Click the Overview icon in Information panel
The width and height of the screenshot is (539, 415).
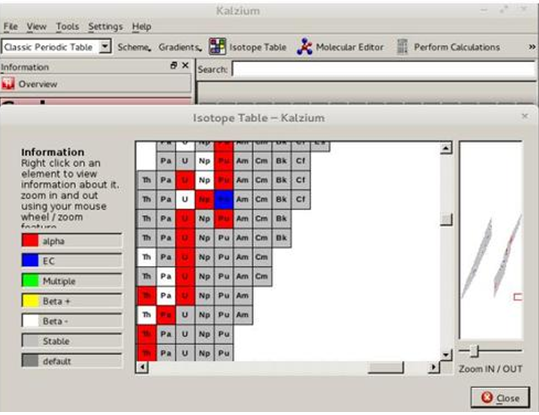pyautogui.click(x=8, y=84)
